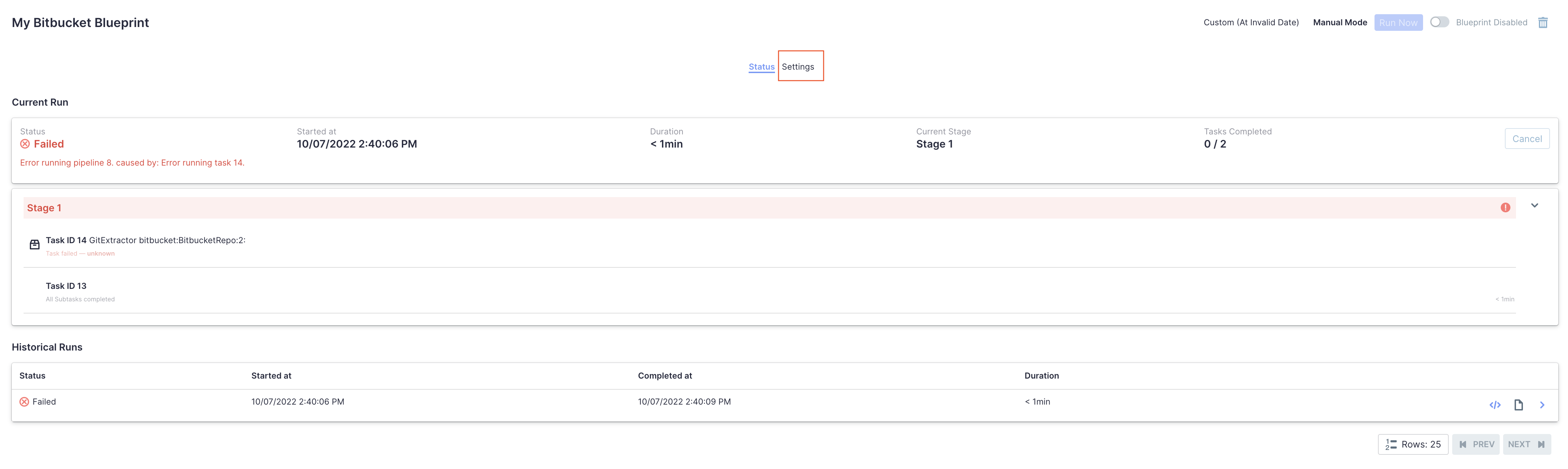The height and width of the screenshot is (469, 1568).
Task: Expand the Task ID 13 entry
Action: 66,285
